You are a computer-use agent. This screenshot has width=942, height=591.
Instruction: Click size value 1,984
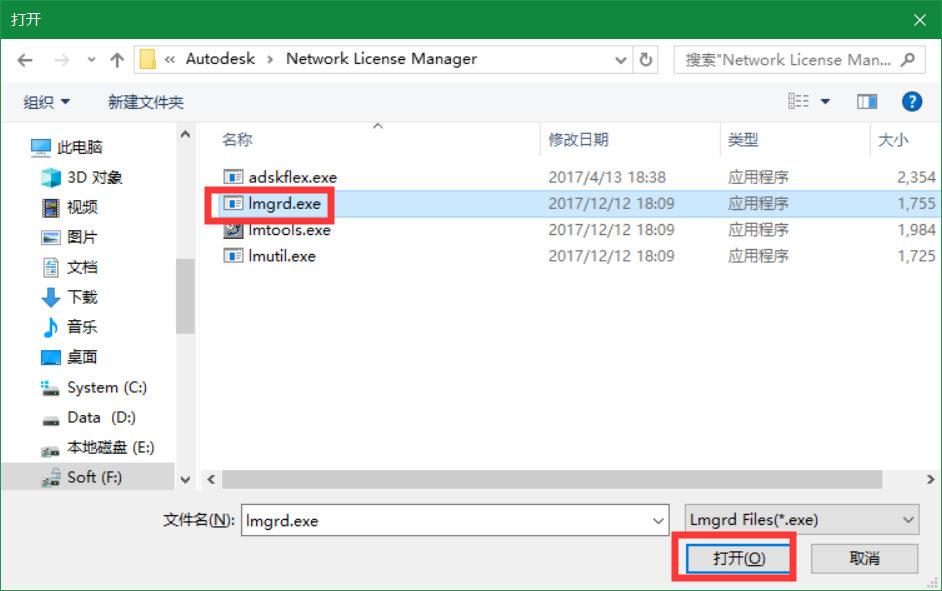pos(916,230)
